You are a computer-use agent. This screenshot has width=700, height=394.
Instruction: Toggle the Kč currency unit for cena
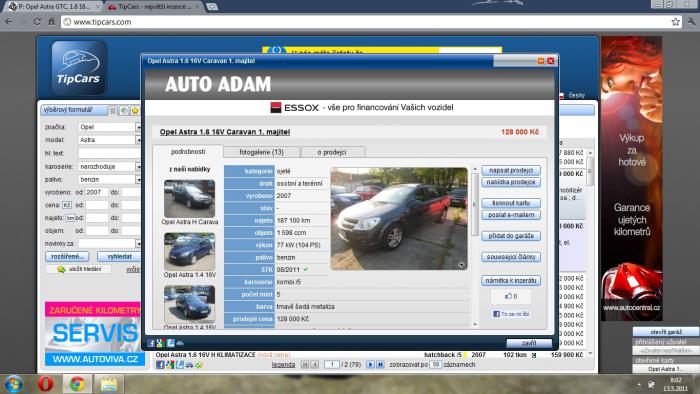(67, 205)
